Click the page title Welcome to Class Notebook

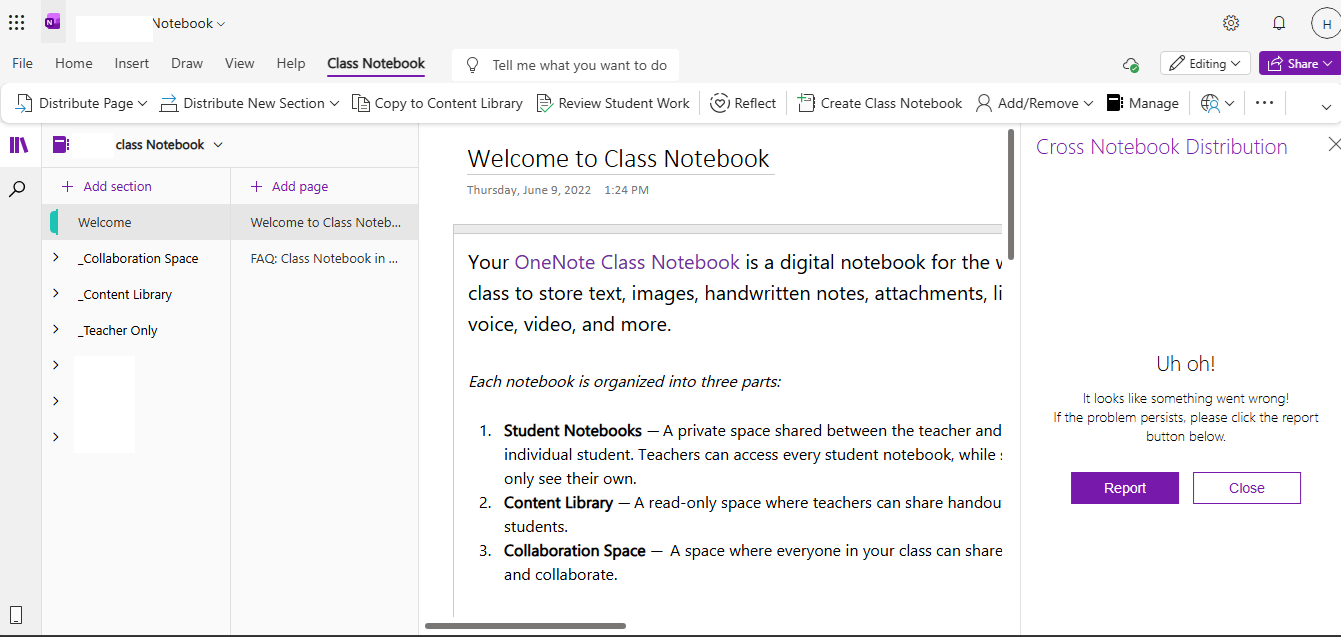point(619,158)
